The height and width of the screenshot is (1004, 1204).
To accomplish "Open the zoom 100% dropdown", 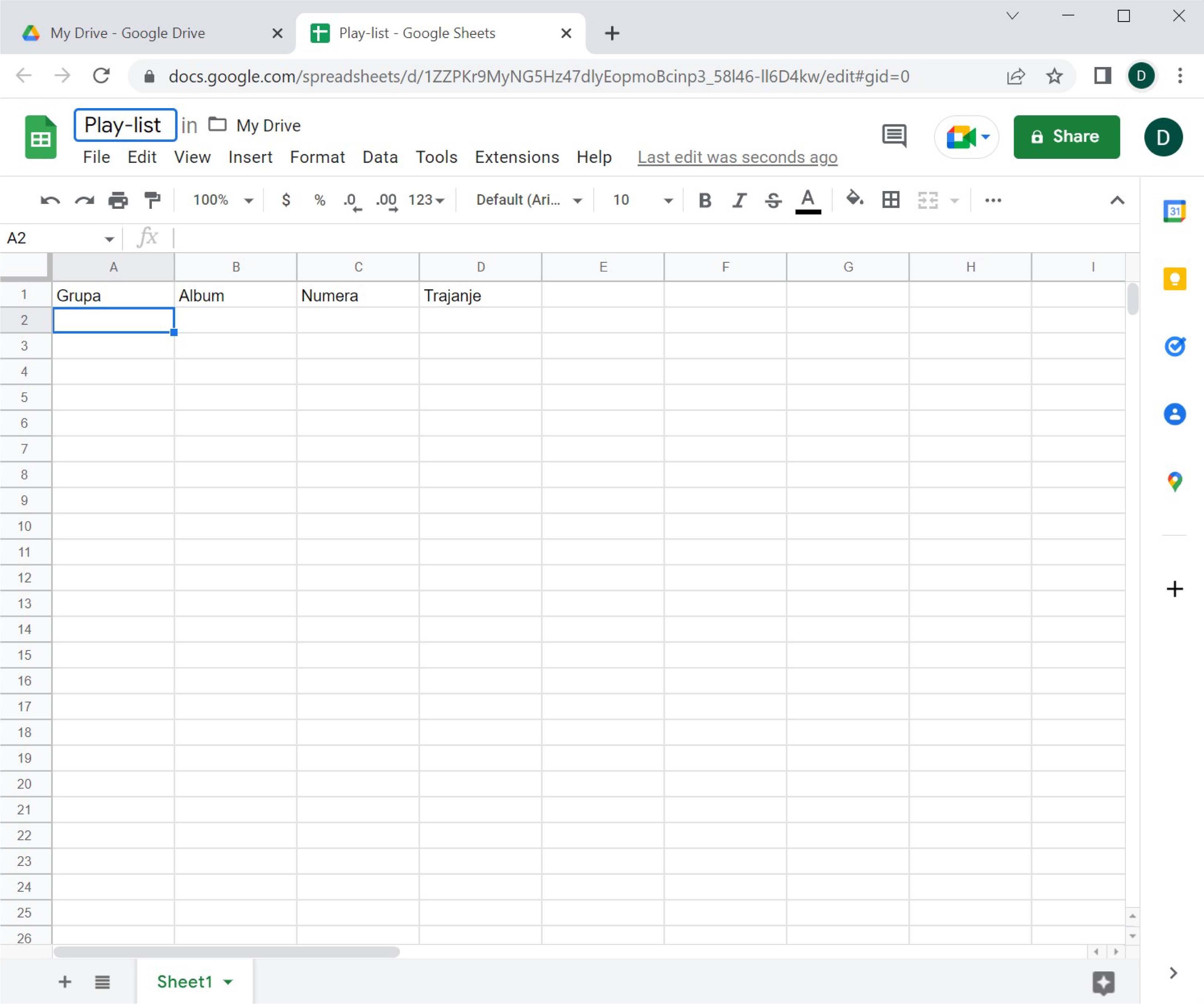I will tap(223, 200).
